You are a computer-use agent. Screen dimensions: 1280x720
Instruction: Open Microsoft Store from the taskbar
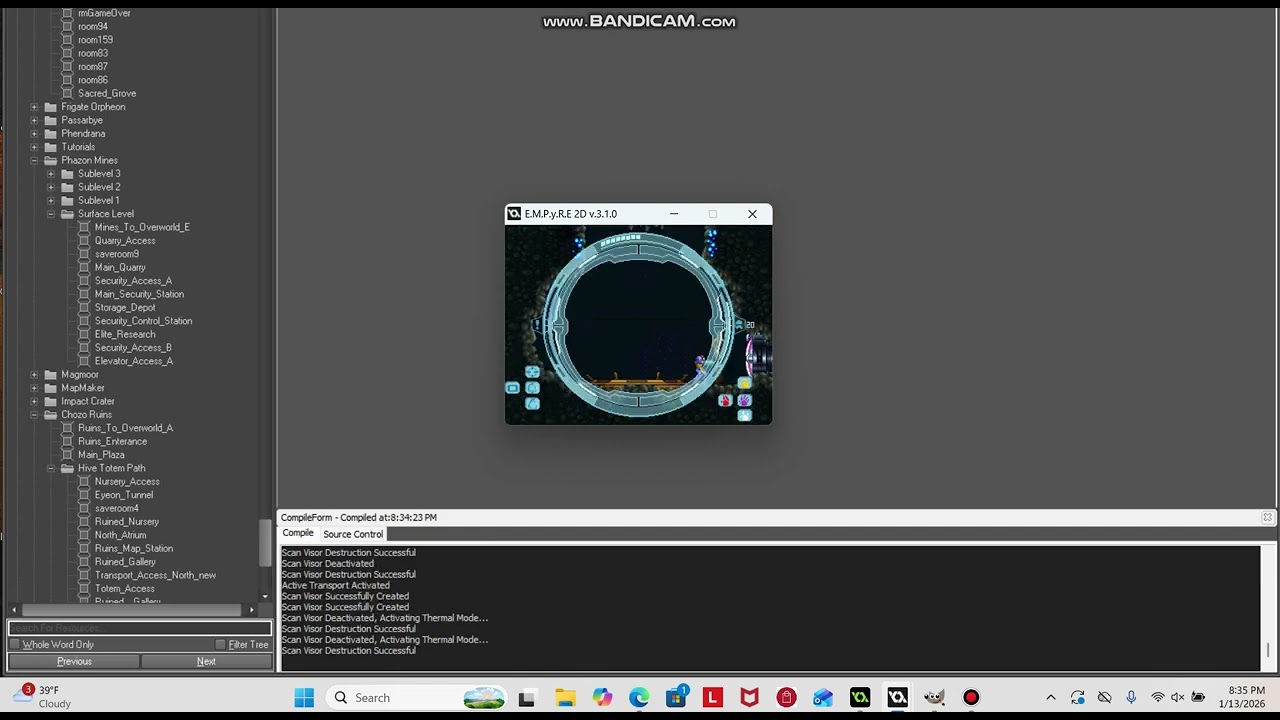pos(676,697)
